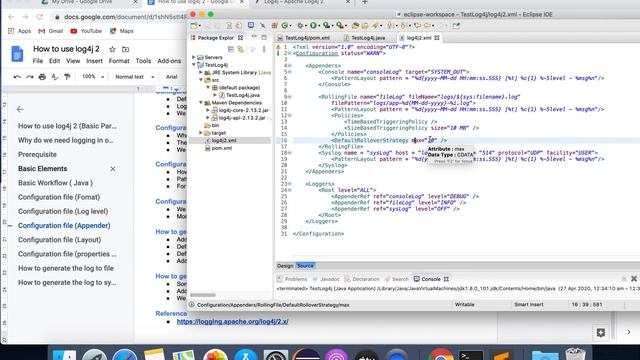The height and width of the screenshot is (360, 640).
Task: Click the Eclipse Run button icon
Action: (313, 25)
